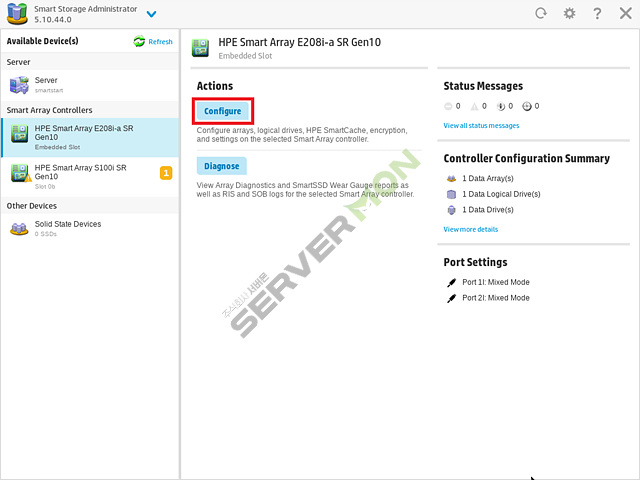The width and height of the screenshot is (640, 480).
Task: Click the Data Logical Drive(s) icon
Action: (451, 194)
